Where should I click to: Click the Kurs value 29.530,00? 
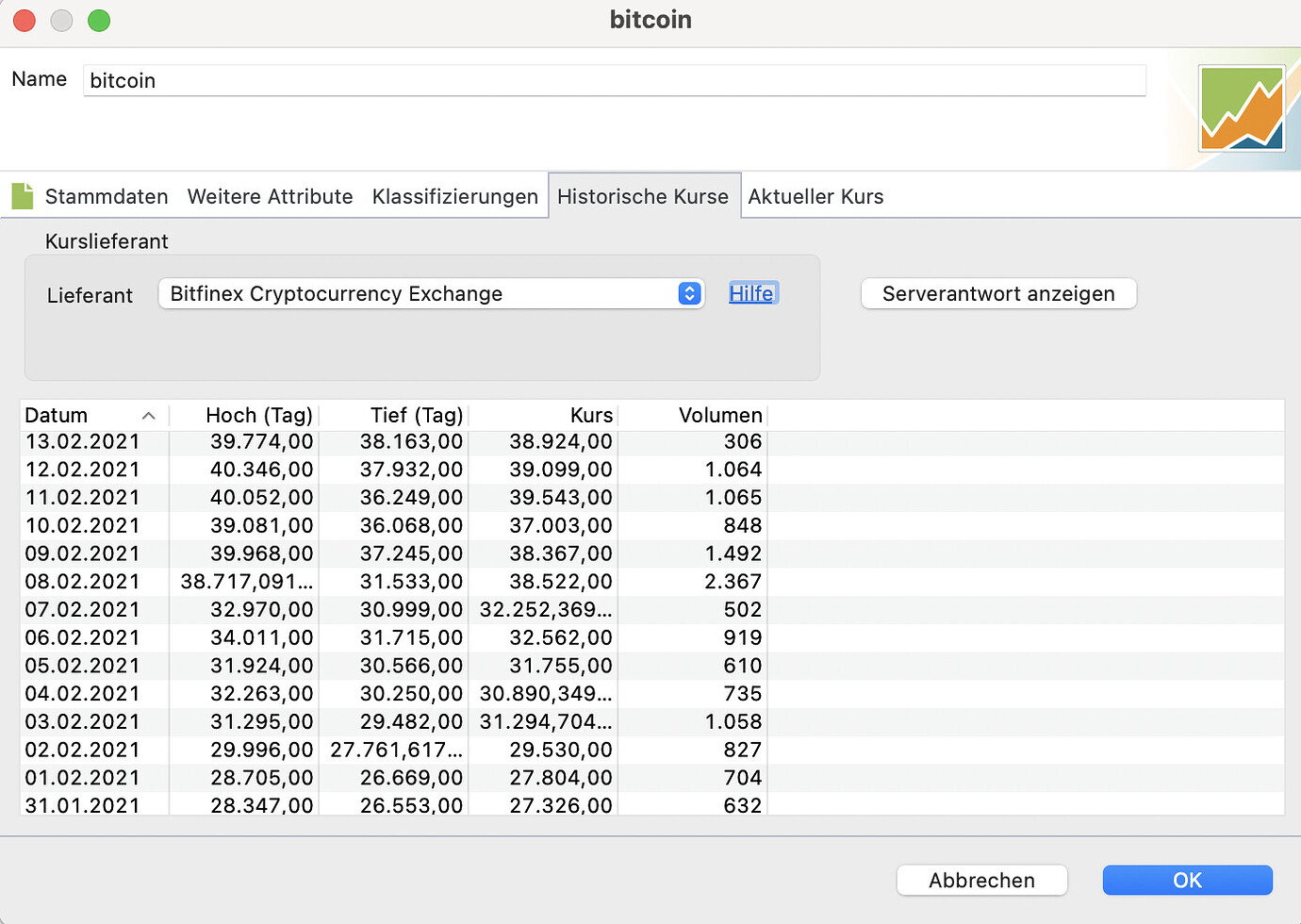click(561, 750)
